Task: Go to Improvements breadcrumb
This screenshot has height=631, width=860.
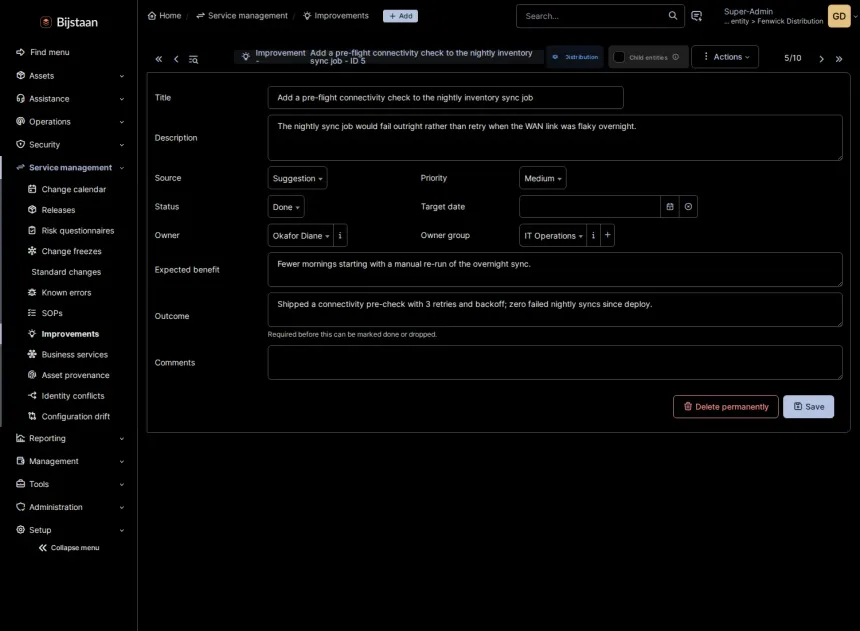Action: point(336,16)
